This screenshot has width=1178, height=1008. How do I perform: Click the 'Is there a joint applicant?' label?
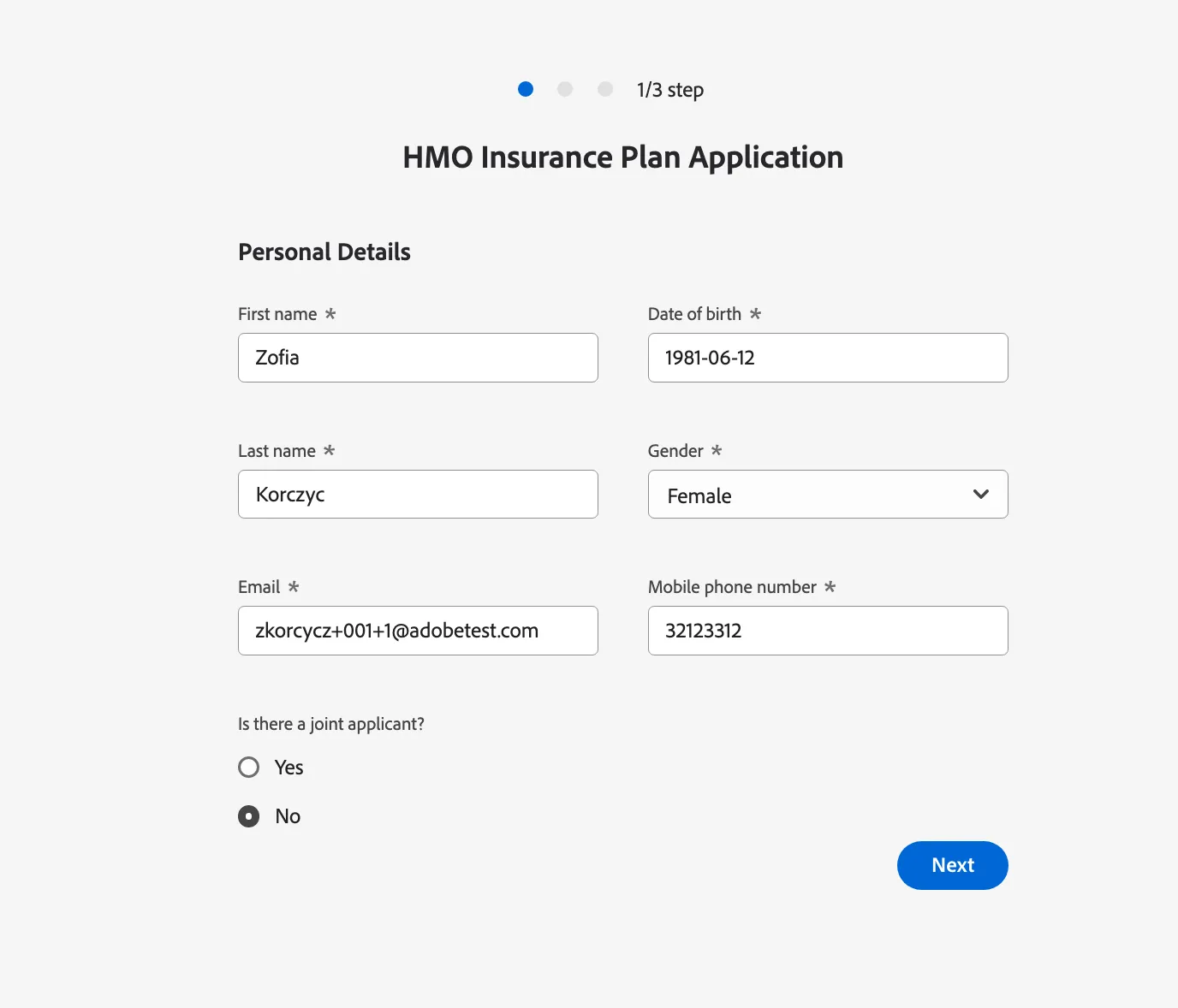point(331,724)
